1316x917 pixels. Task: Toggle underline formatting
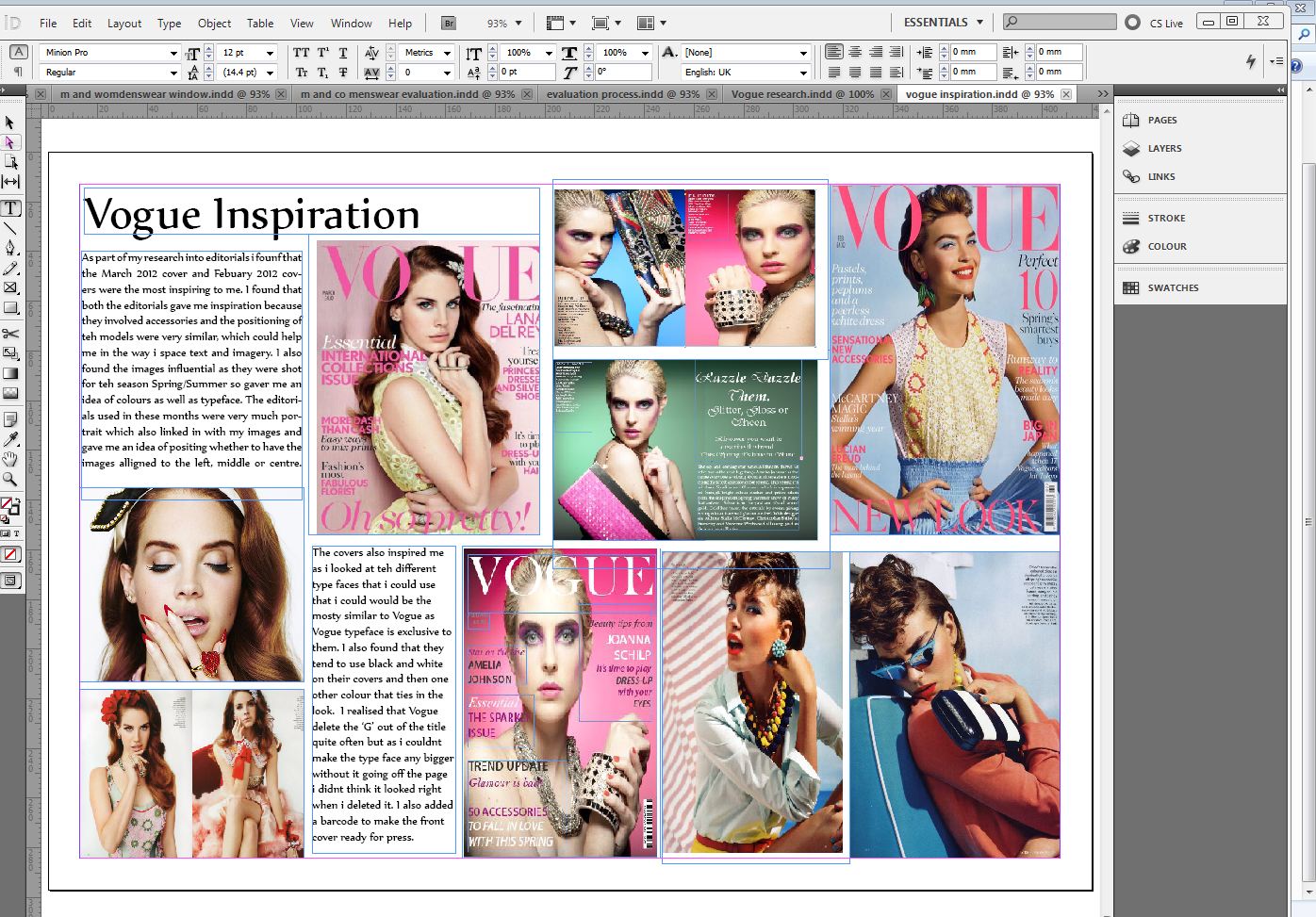(x=343, y=53)
